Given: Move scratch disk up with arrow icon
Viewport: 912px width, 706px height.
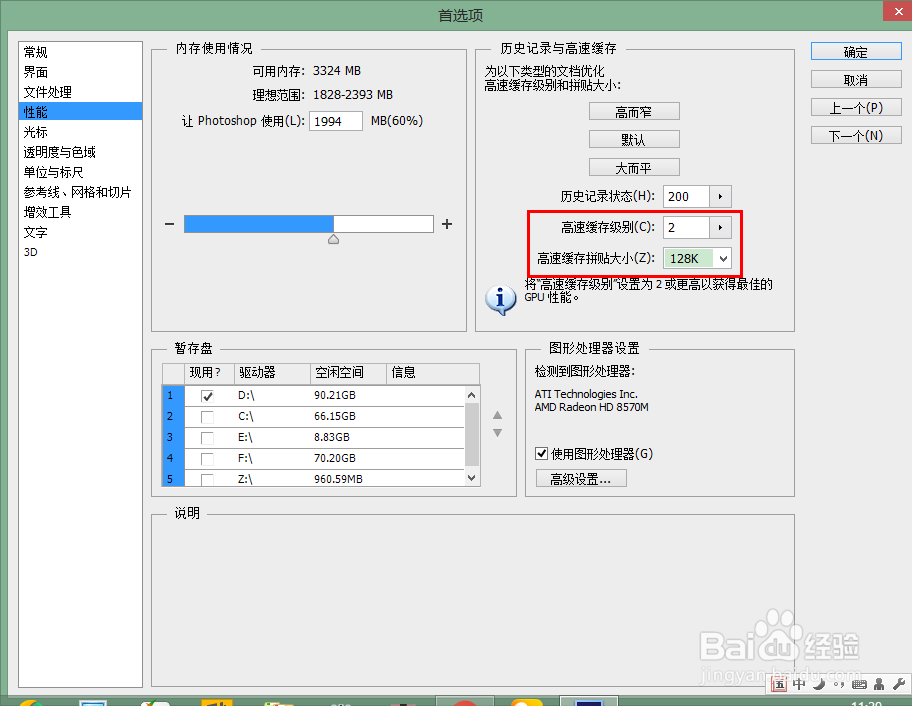Looking at the screenshot, I should 497,415.
